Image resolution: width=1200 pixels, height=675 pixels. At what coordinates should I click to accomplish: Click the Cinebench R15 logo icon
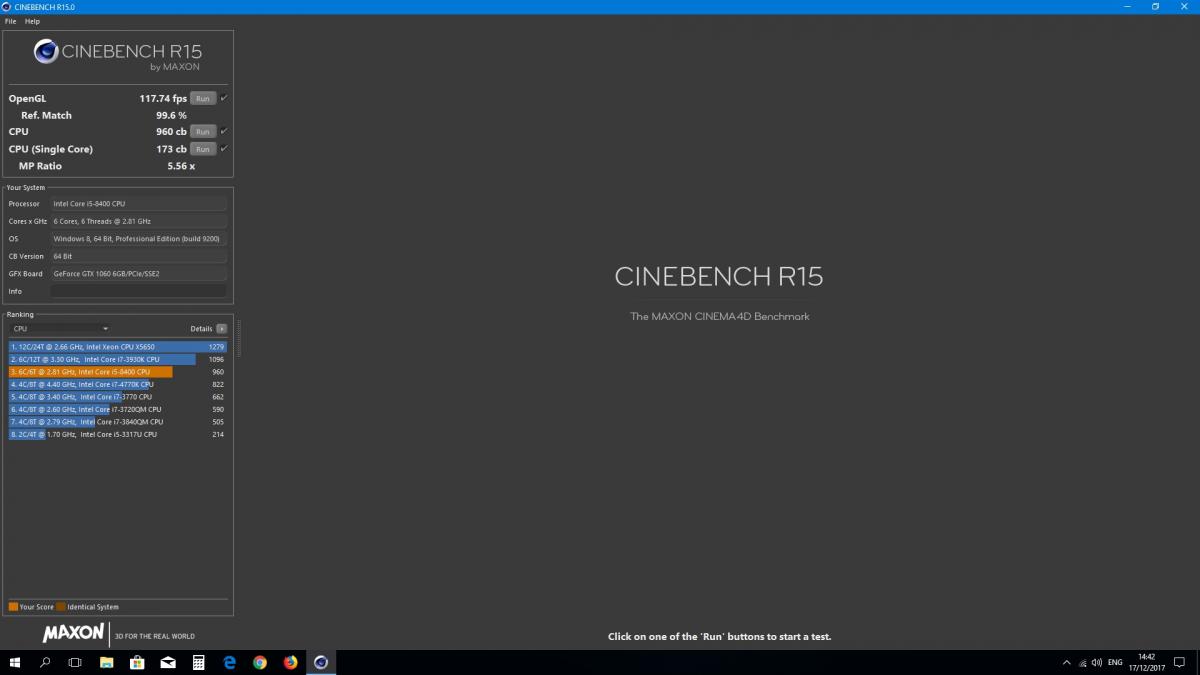[x=46, y=51]
